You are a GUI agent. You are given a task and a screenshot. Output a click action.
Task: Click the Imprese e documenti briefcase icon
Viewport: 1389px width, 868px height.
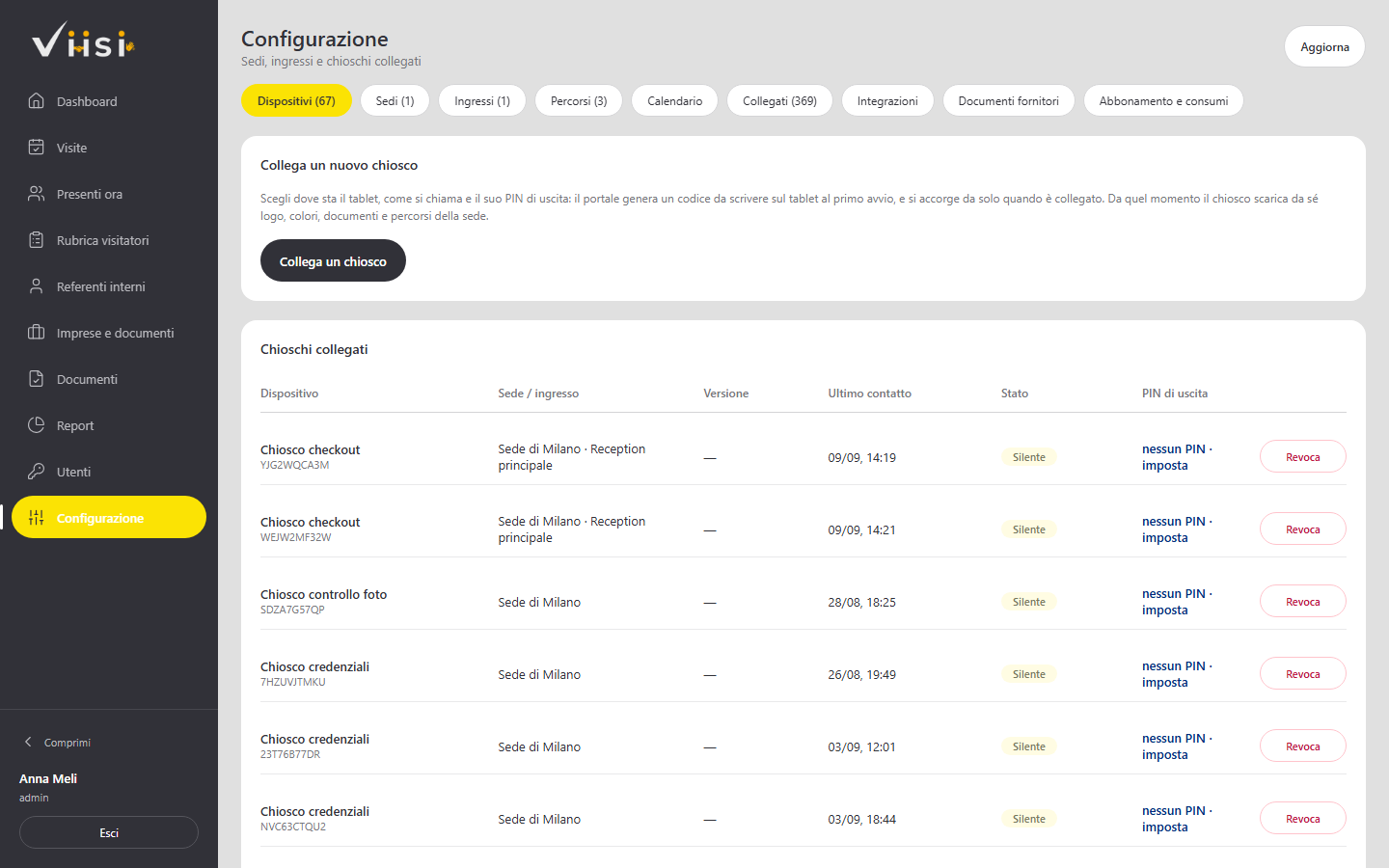37,333
